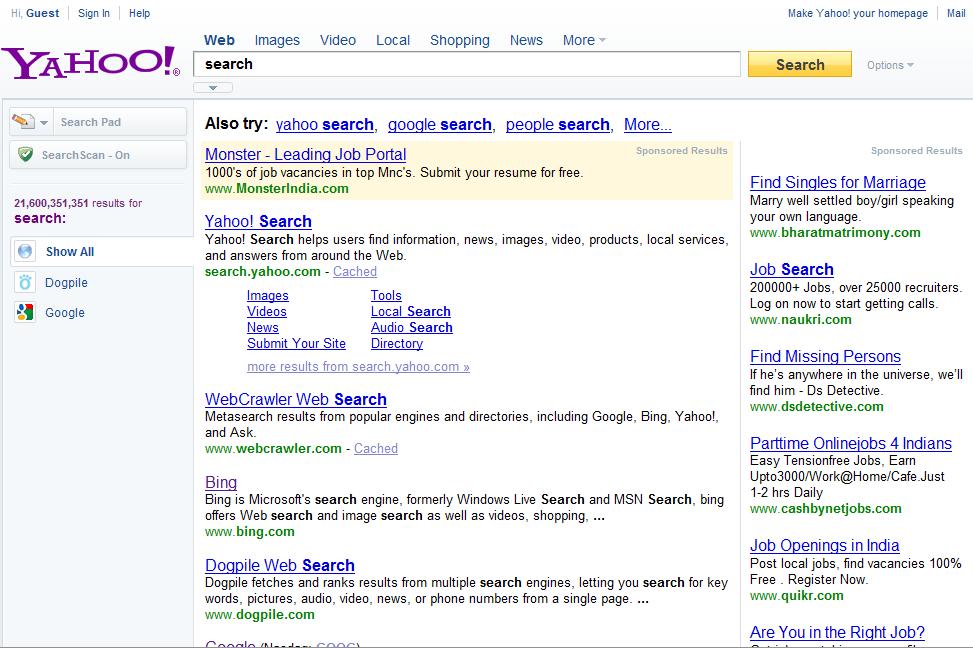The width and height of the screenshot is (973, 648).
Task: Expand the search assist arrow below search box
Action: tap(213, 88)
